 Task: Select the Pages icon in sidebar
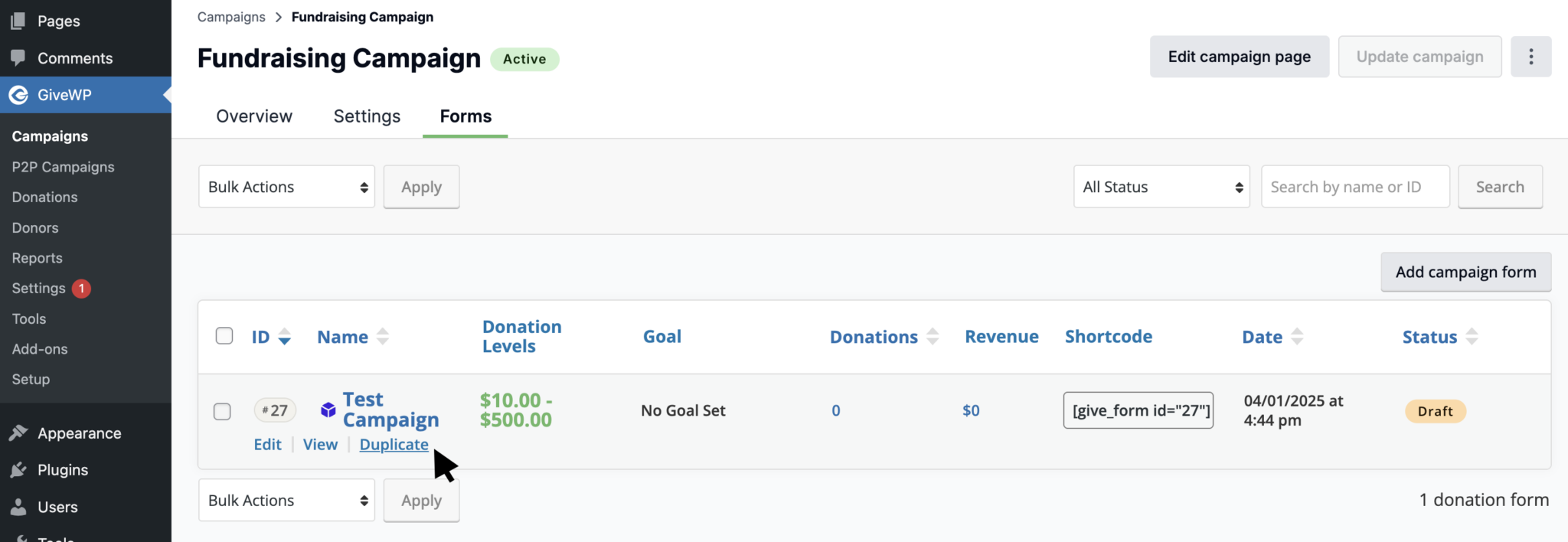[x=18, y=21]
